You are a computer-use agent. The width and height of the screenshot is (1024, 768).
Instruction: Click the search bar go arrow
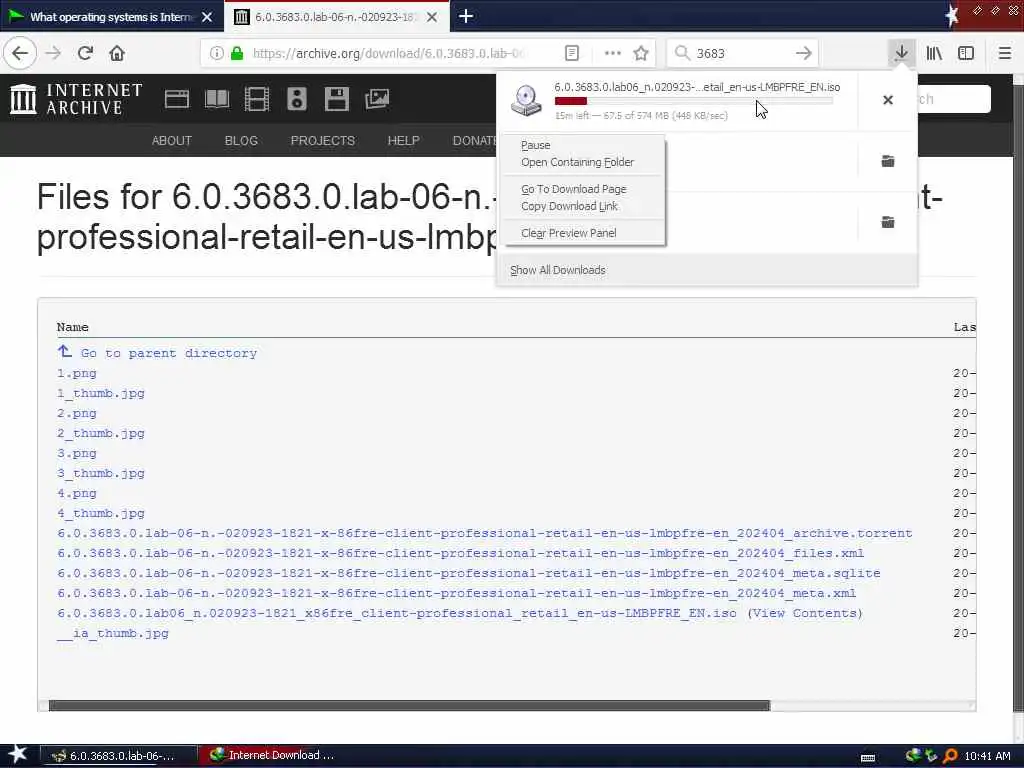click(x=803, y=53)
